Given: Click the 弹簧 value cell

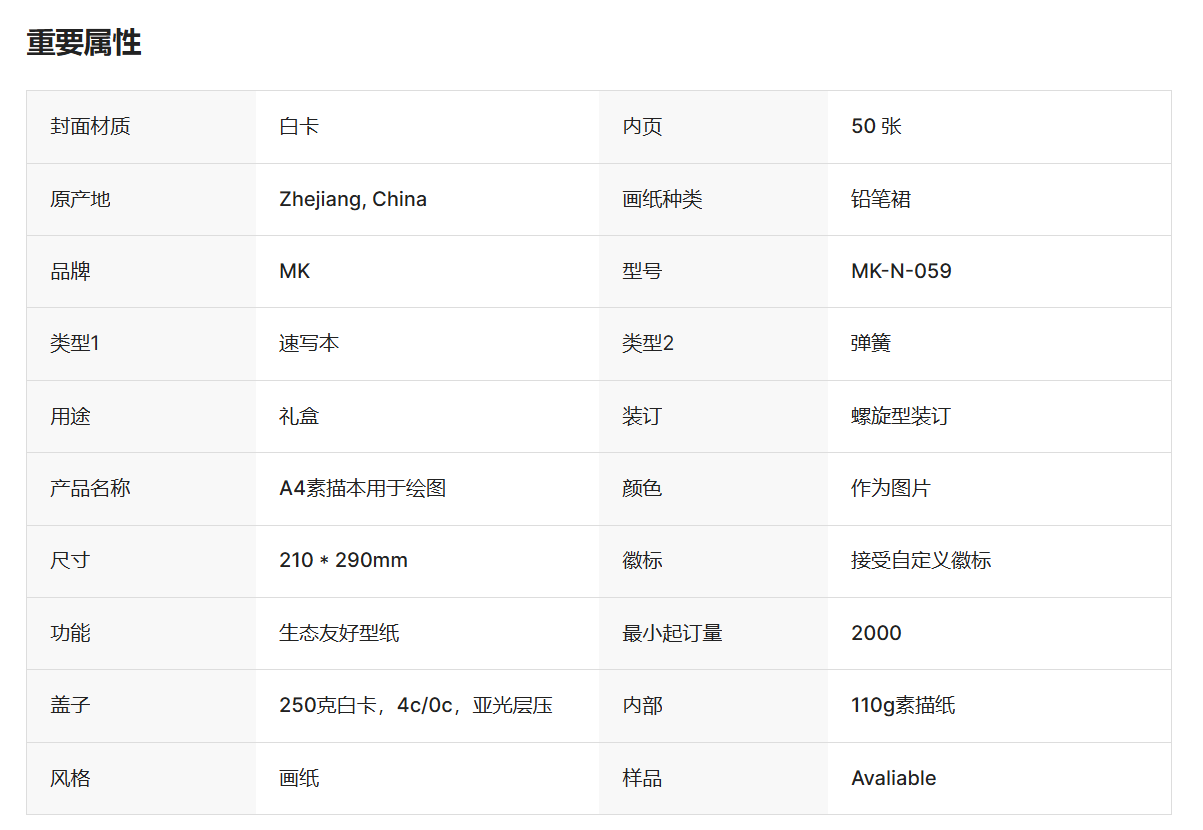Looking at the screenshot, I should pyautogui.click(x=871, y=343).
